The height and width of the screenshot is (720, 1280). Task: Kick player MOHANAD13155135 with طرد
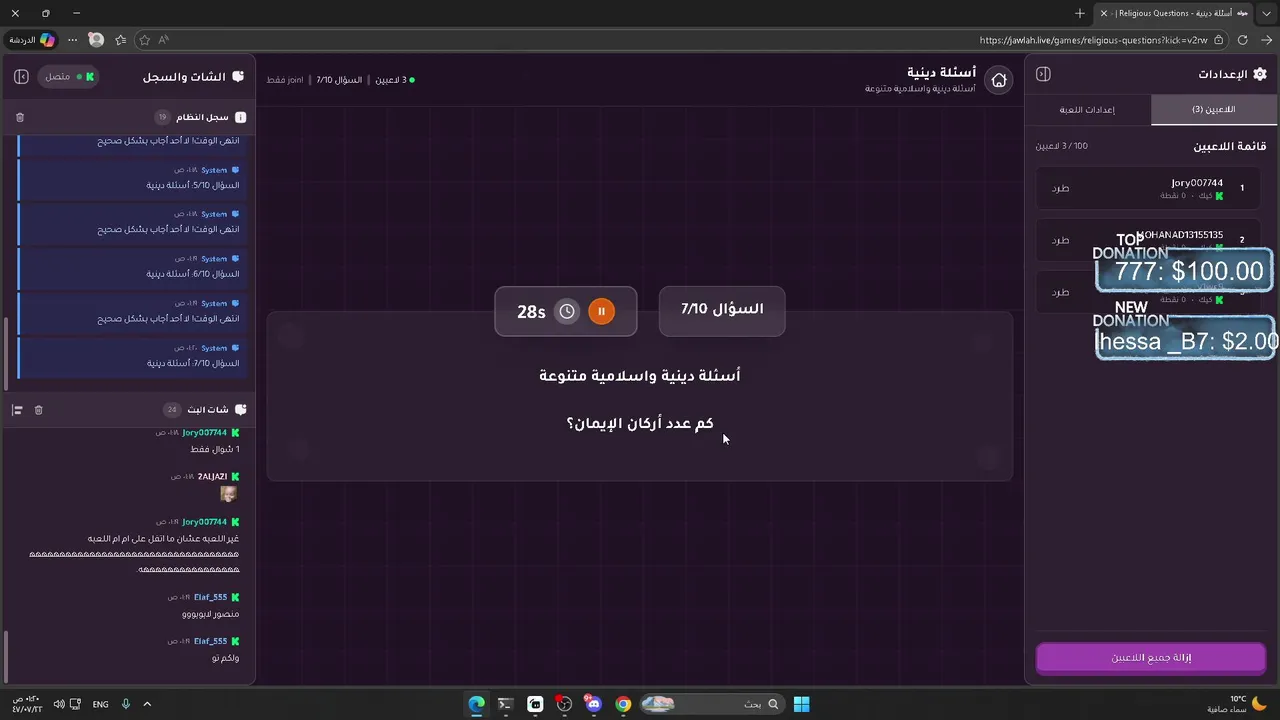point(1060,240)
